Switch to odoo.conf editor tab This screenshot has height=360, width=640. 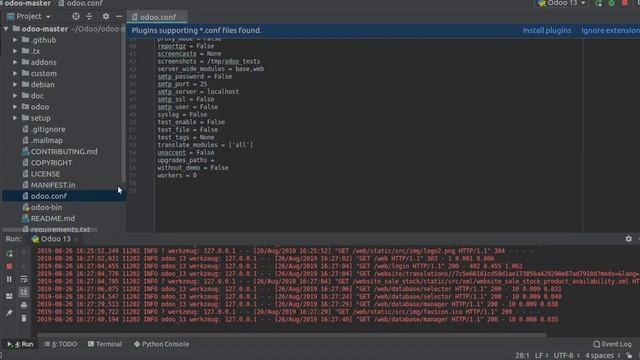(157, 17)
